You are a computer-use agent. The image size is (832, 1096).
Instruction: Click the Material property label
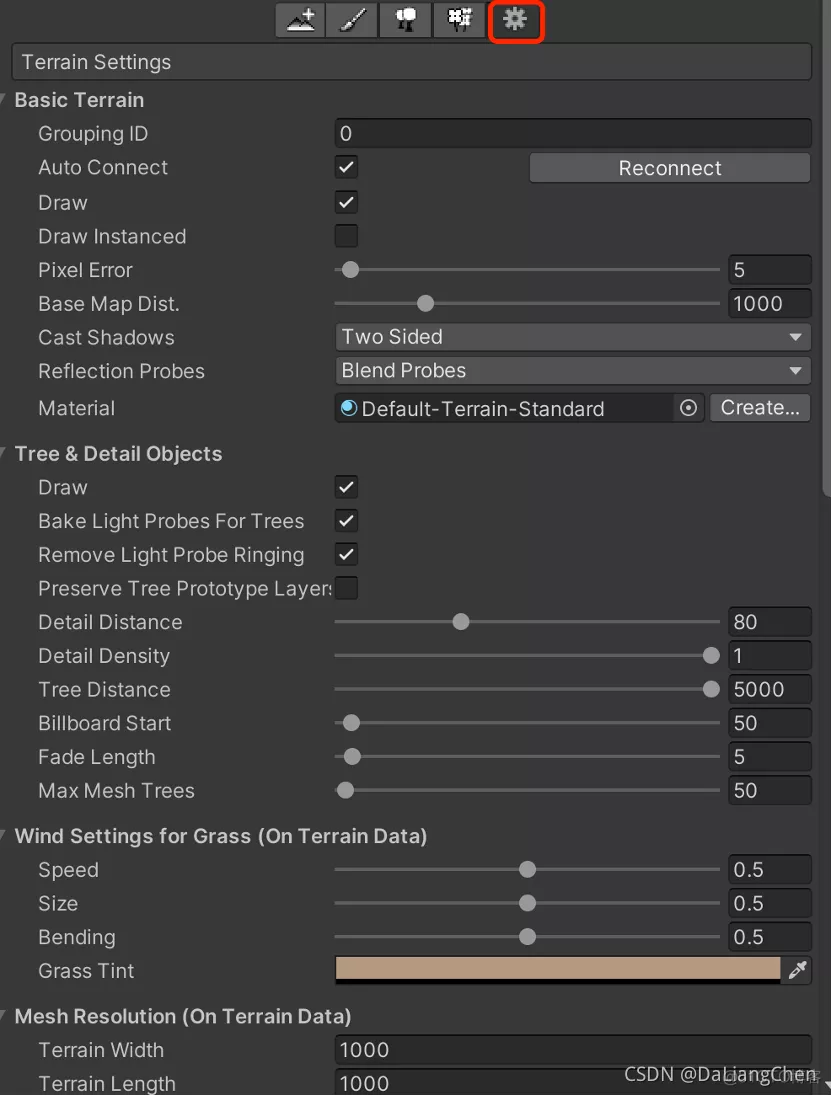tap(77, 408)
